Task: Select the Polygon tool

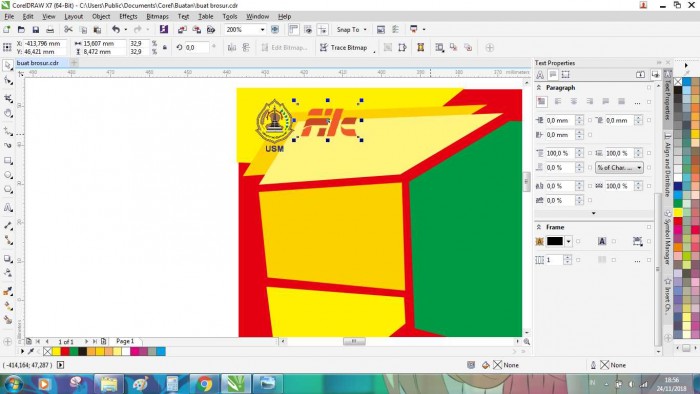Action: point(8,190)
